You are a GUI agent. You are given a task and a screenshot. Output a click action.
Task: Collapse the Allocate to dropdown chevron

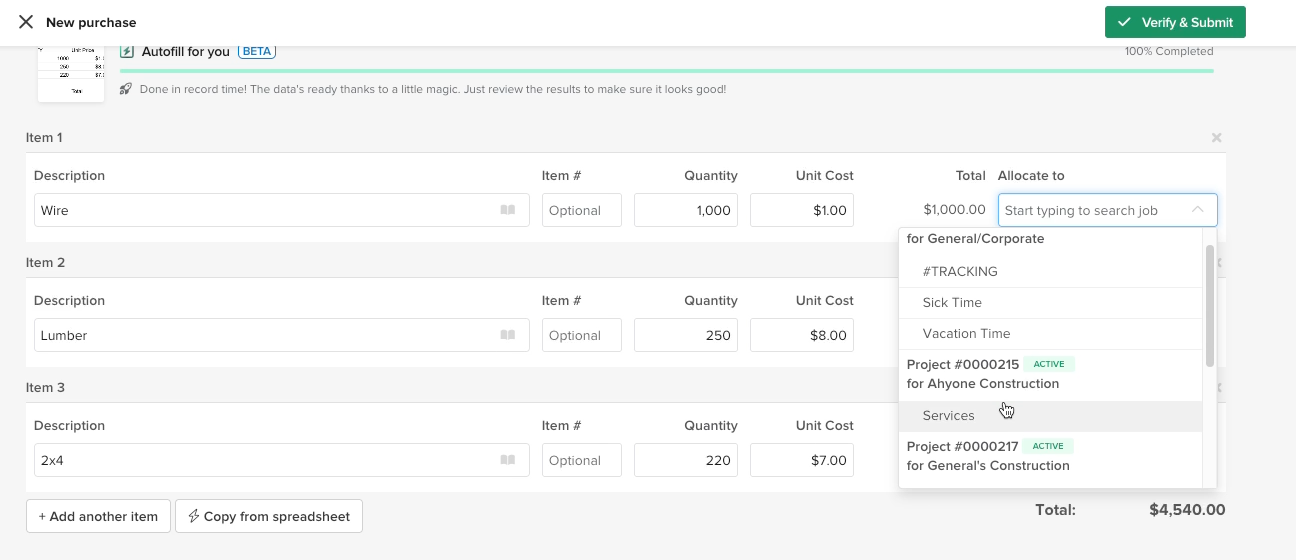pyautogui.click(x=1197, y=210)
